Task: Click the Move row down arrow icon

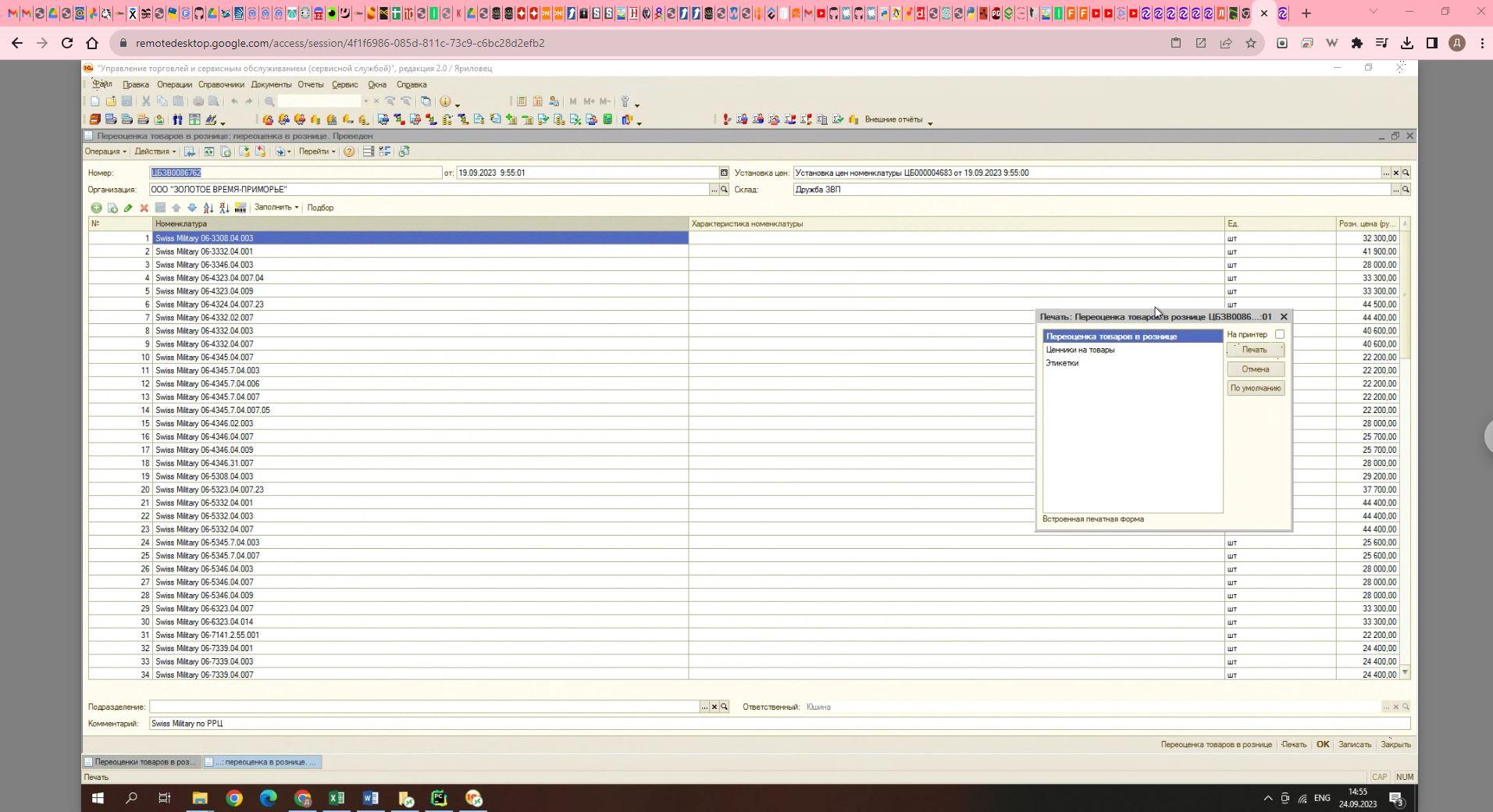Action: [x=192, y=208]
